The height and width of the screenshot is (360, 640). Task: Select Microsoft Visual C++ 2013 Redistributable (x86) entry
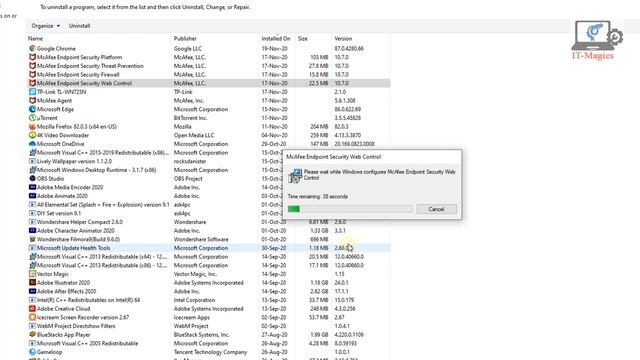(102, 265)
